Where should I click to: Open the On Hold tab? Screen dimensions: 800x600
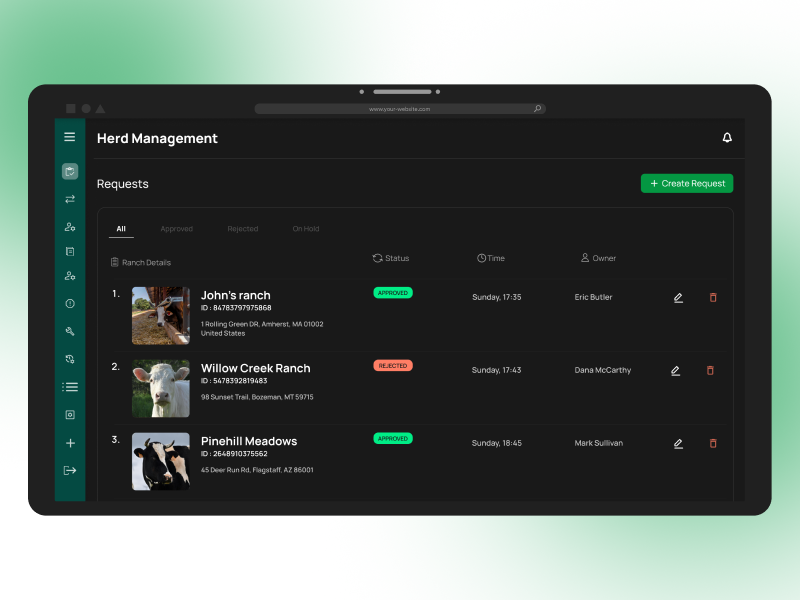(305, 228)
